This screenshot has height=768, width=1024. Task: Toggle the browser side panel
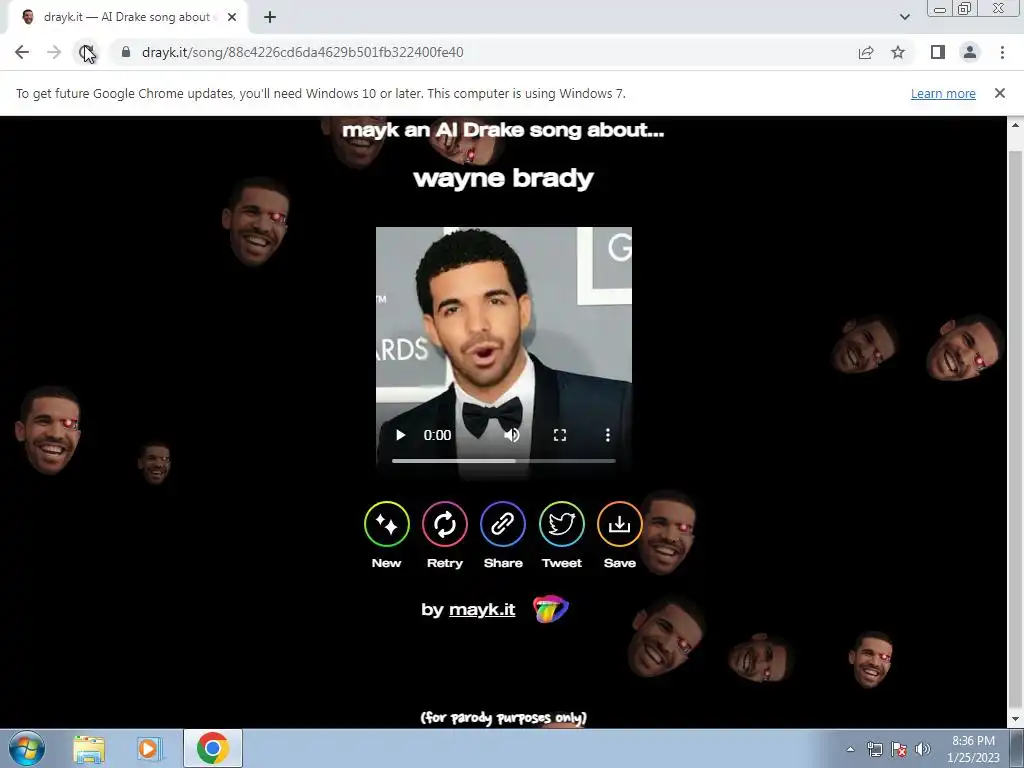[938, 52]
